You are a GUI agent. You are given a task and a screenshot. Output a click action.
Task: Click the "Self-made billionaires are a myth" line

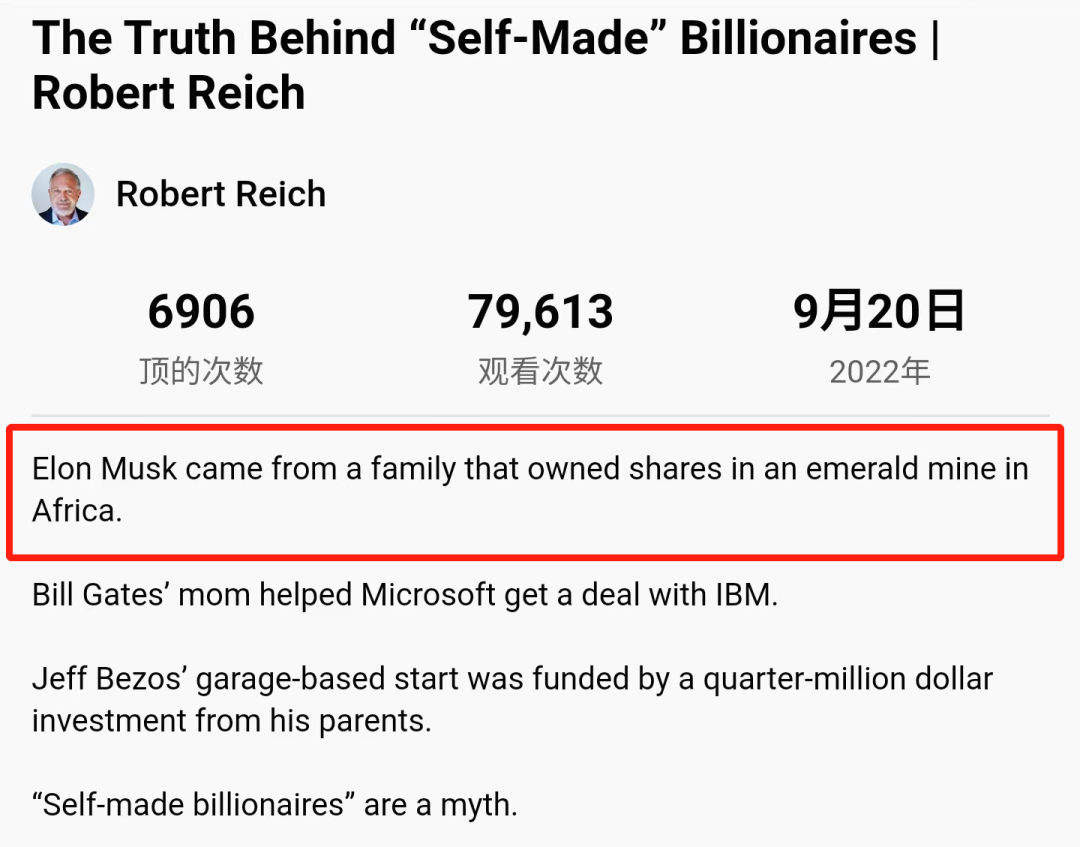pos(274,805)
